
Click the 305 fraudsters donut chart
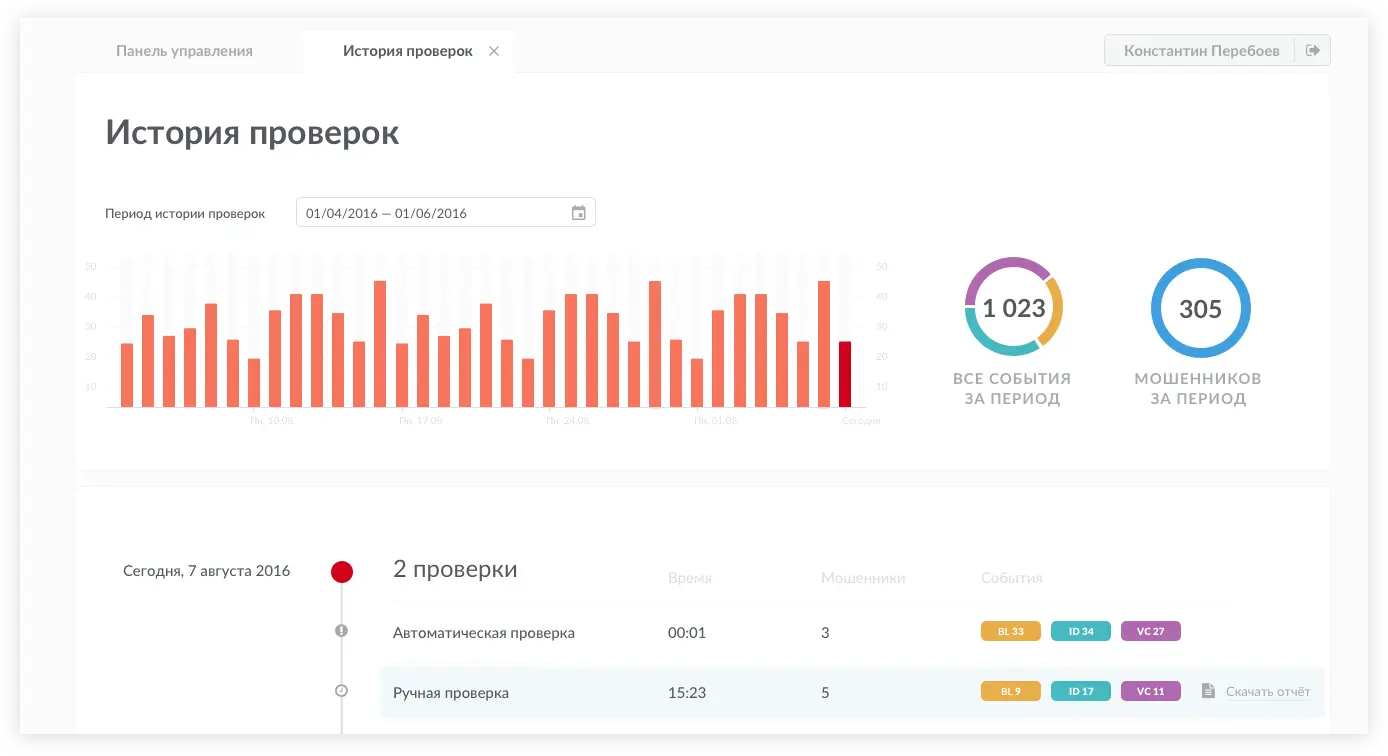click(1200, 308)
